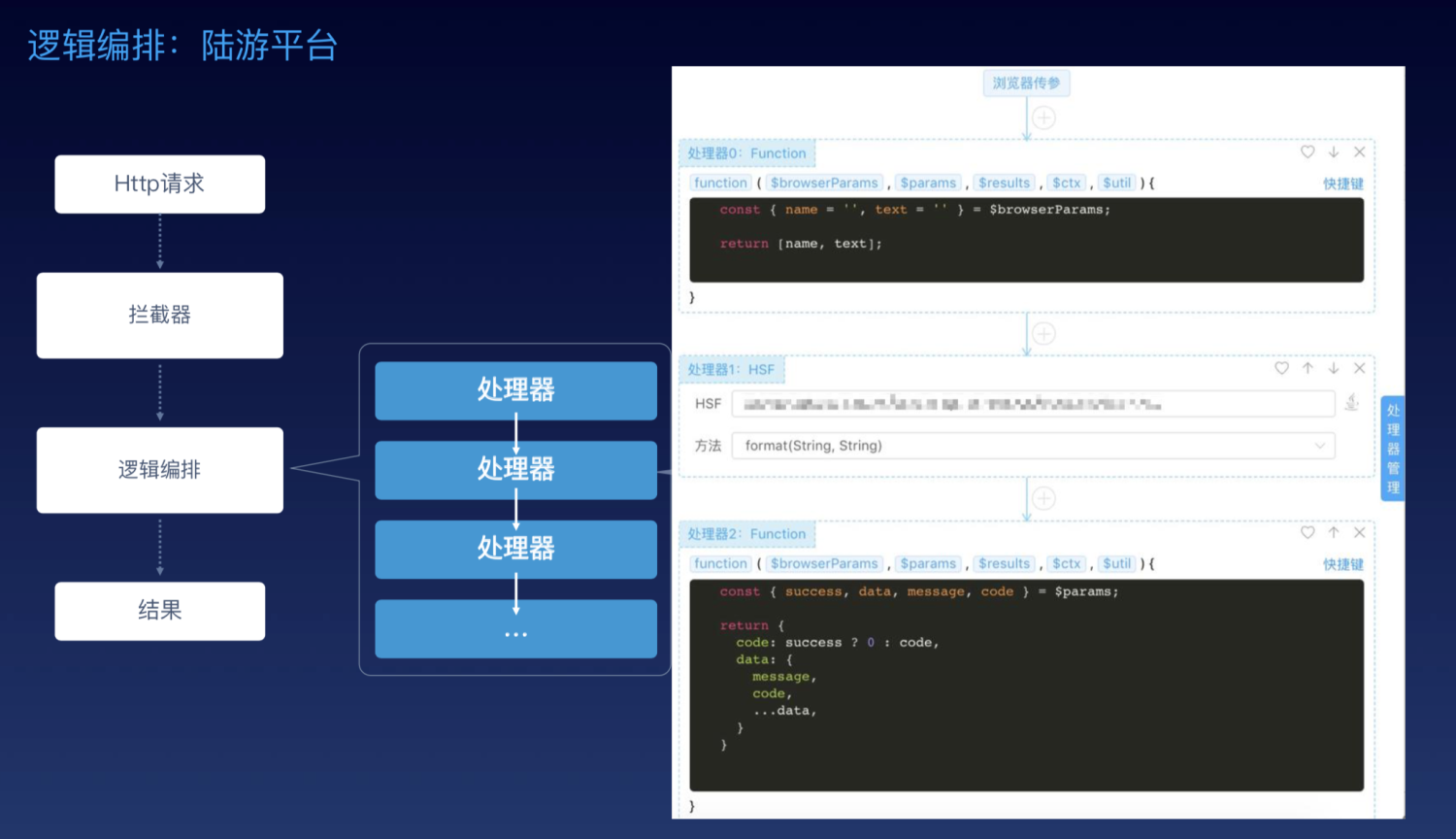Click function keyword tag in 处理器0
The image size is (1456, 839).
[720, 183]
